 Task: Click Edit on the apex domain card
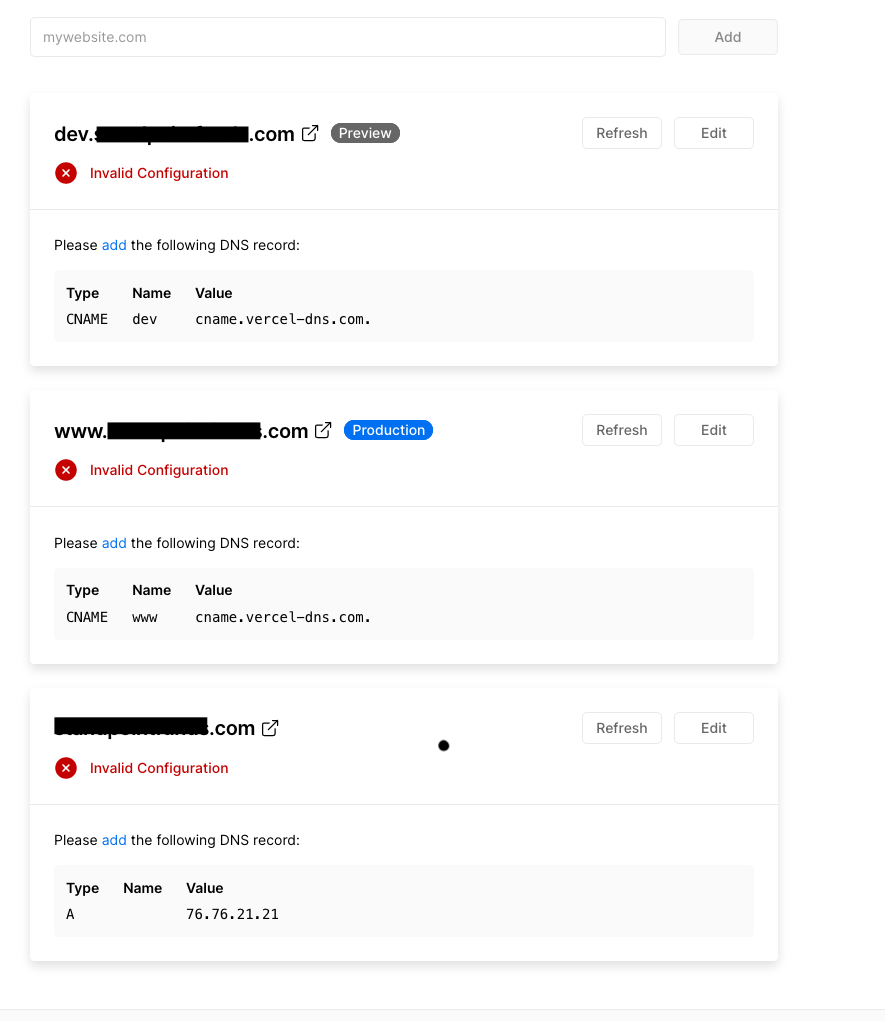pos(713,727)
